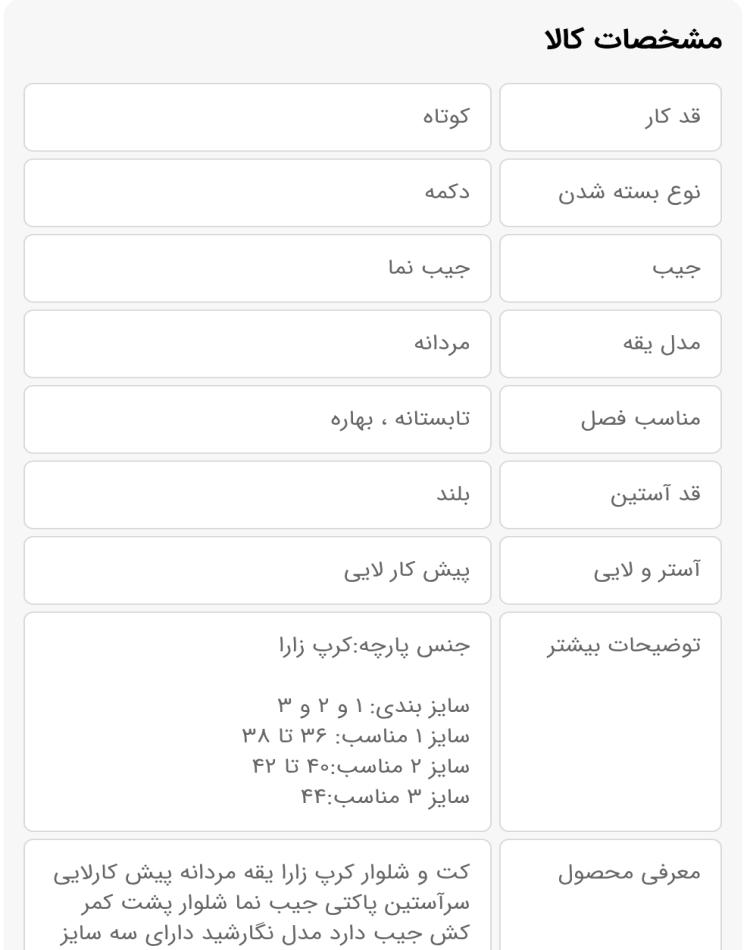The width and height of the screenshot is (750, 950).
Task: Select the قد آستین label cell
Action: tap(610, 494)
